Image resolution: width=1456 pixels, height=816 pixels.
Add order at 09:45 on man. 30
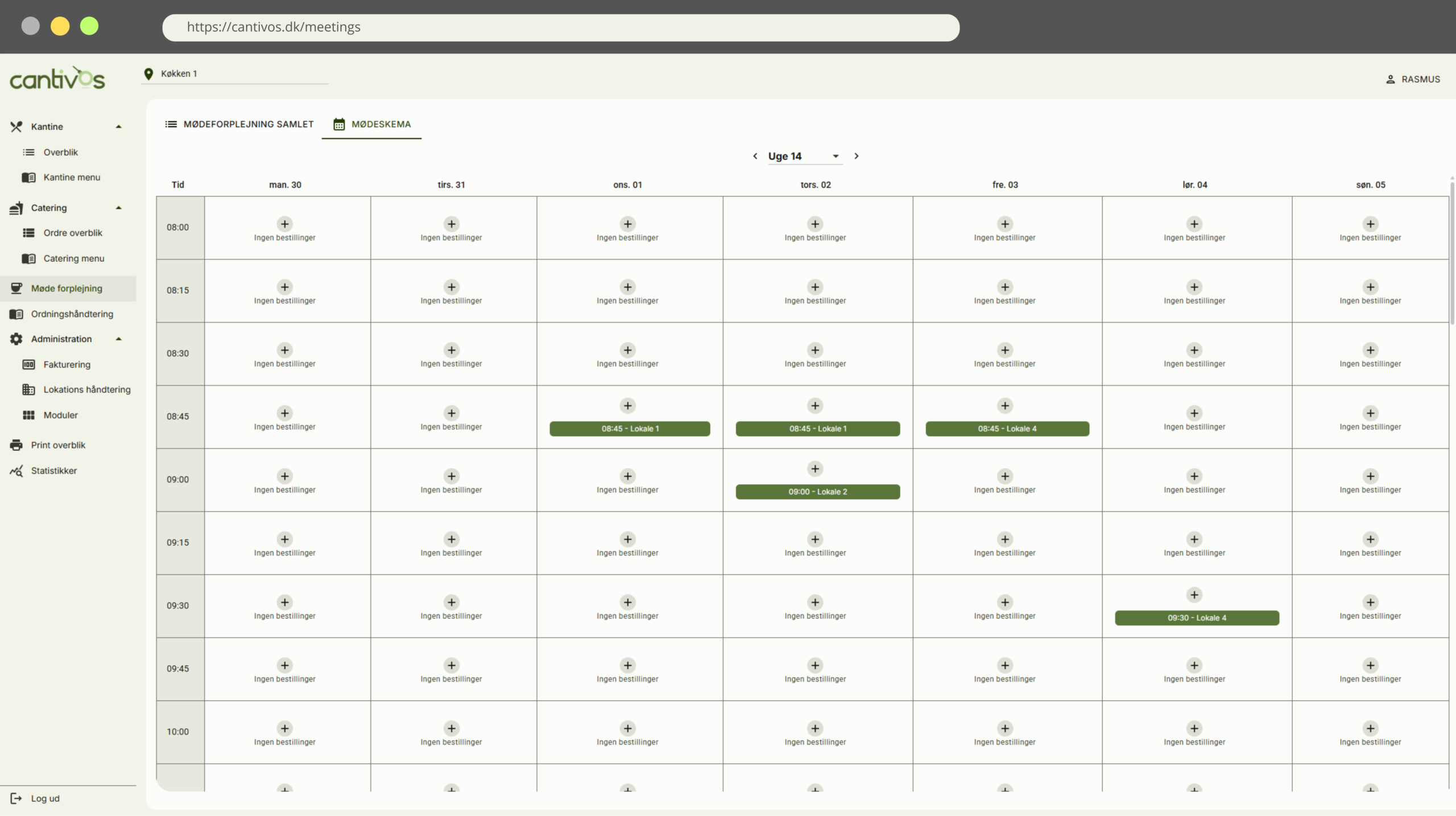(x=285, y=665)
